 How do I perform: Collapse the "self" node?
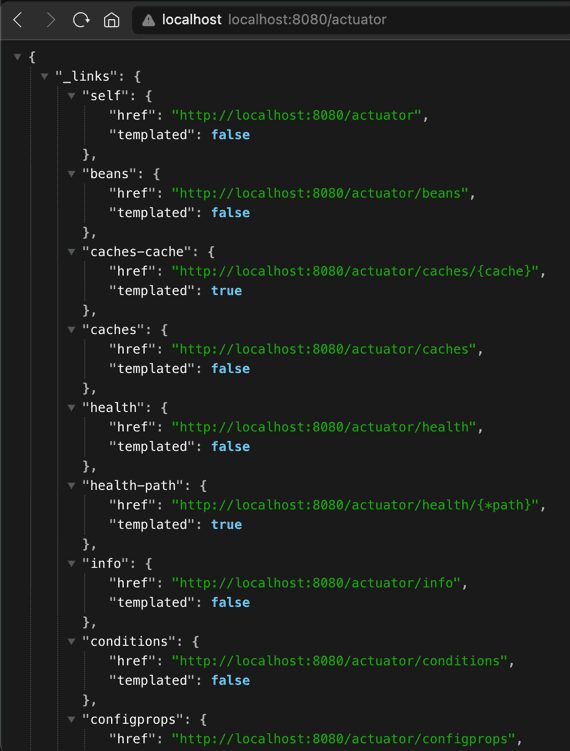click(x=71, y=96)
